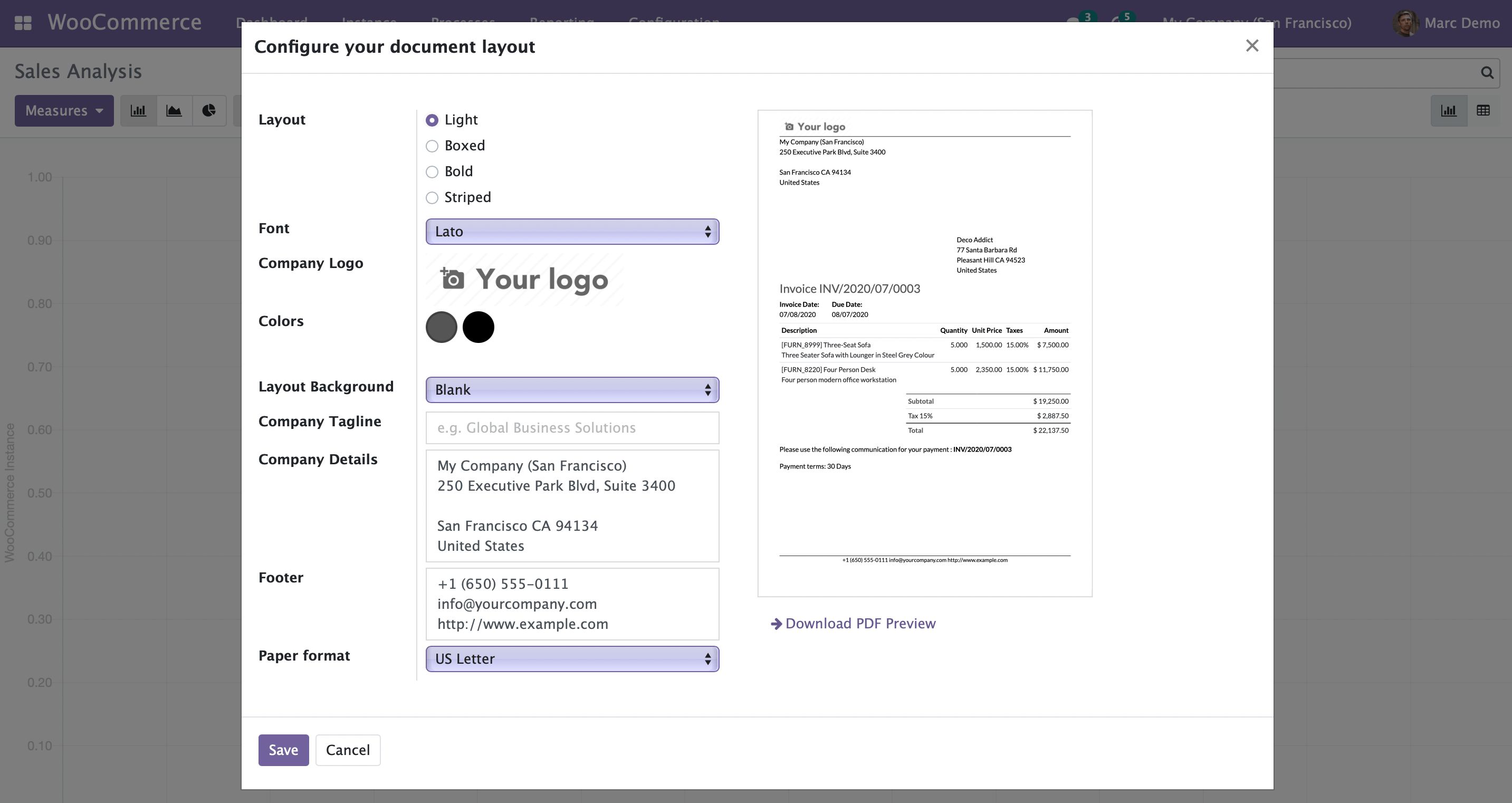Screen dimensions: 1512x803
Task: Open the Font dropdown showing Lato
Action: [x=572, y=232]
